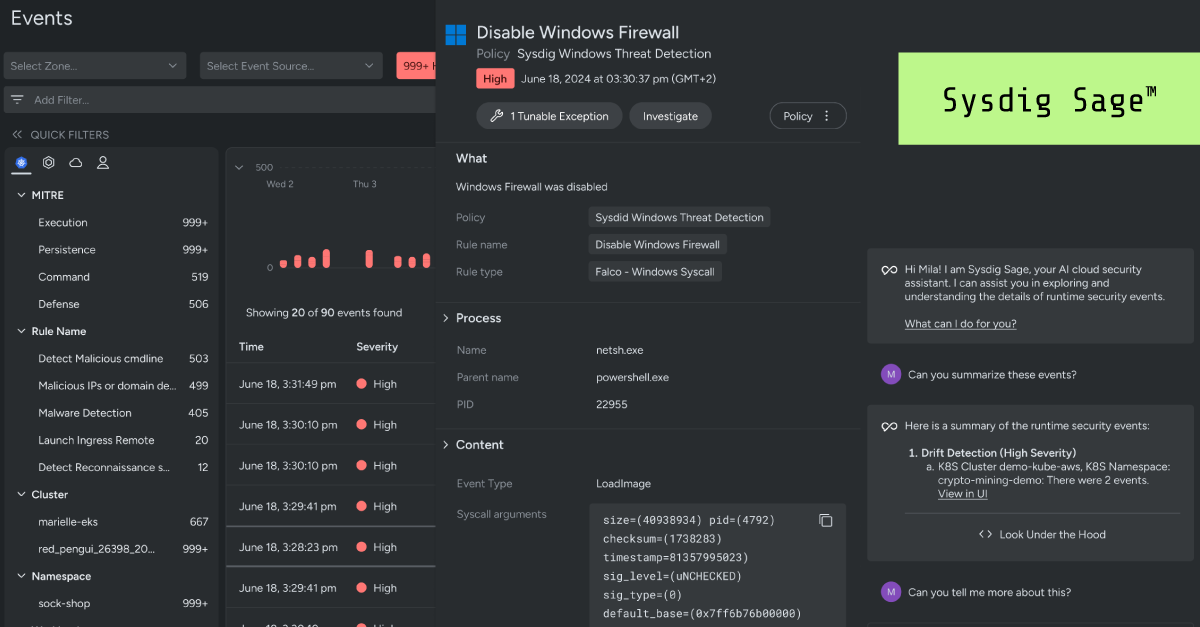The width and height of the screenshot is (1200, 627).
Task: Click the funnel icon in the Add Filter bar
Action: [16, 99]
